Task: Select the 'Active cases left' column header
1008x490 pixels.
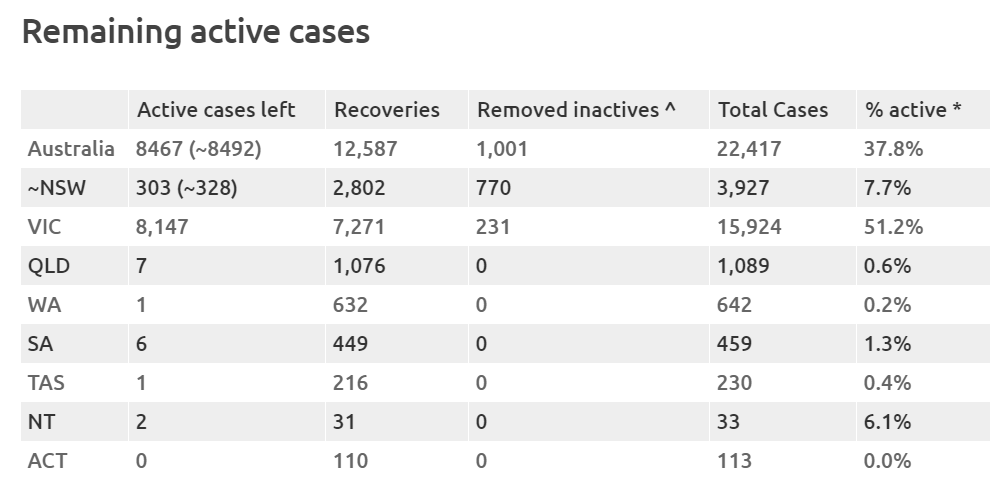Action: (x=216, y=110)
